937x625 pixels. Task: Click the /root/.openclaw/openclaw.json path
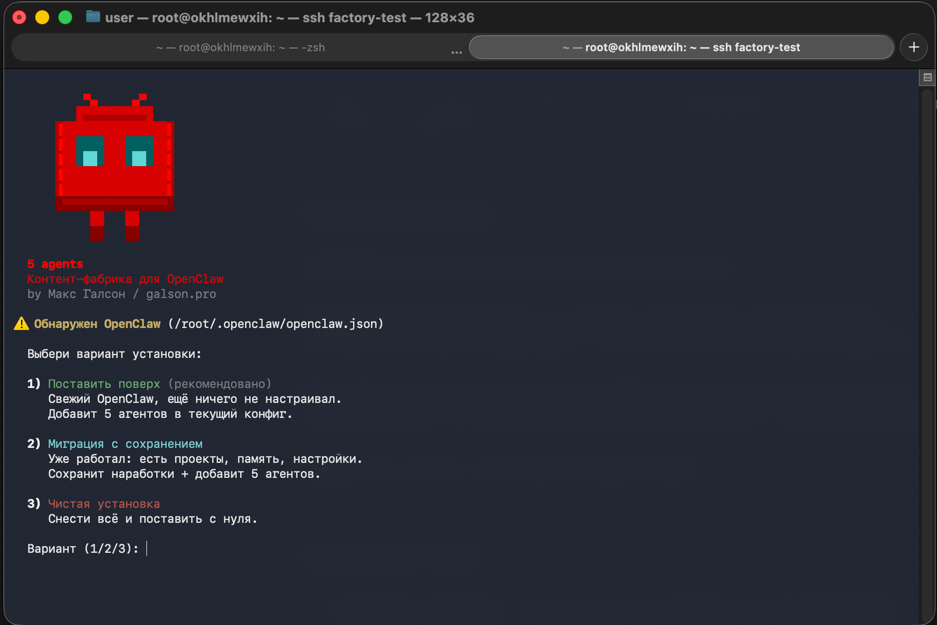tap(275, 324)
